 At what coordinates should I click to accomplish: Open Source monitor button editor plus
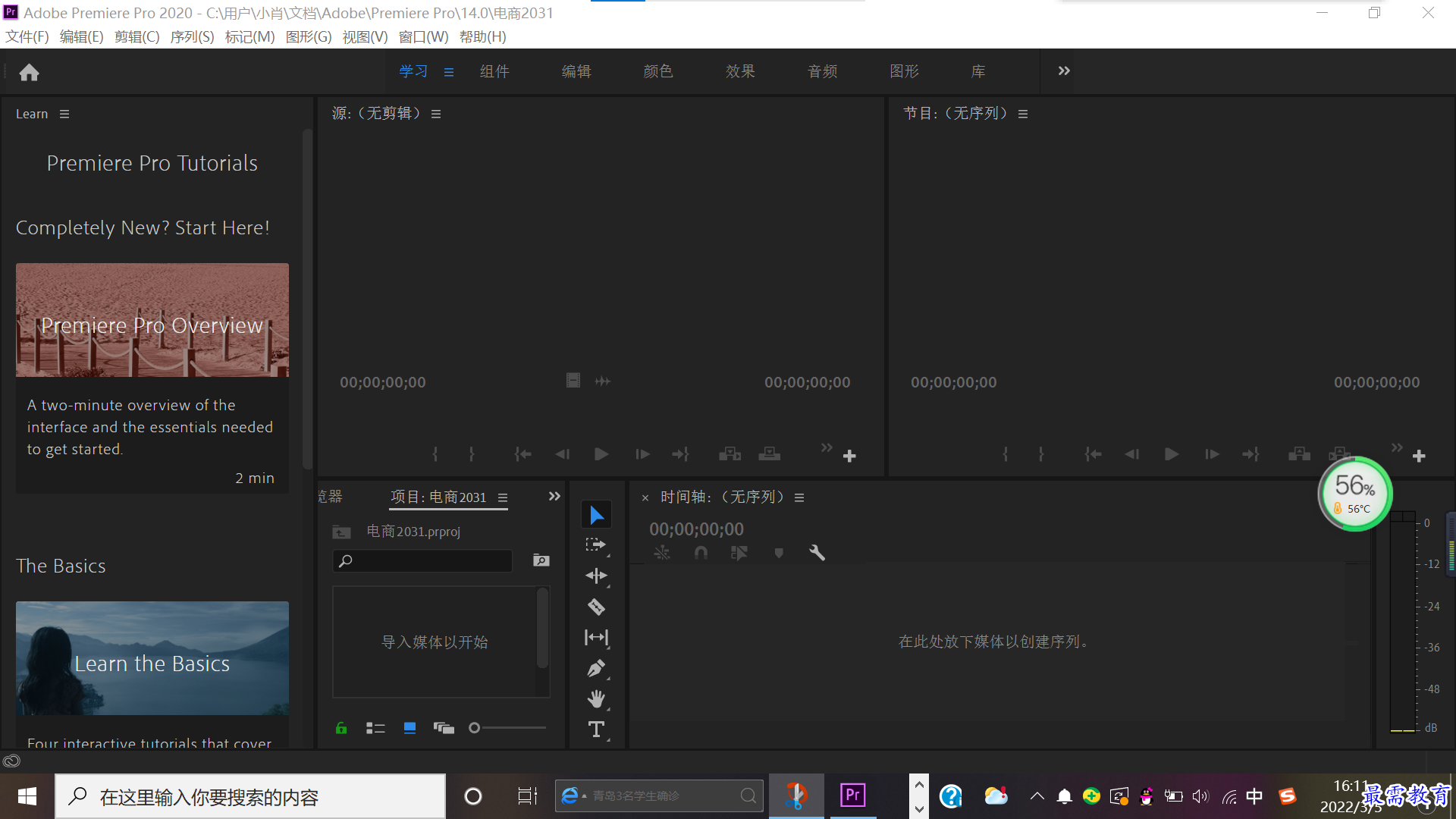tap(849, 456)
